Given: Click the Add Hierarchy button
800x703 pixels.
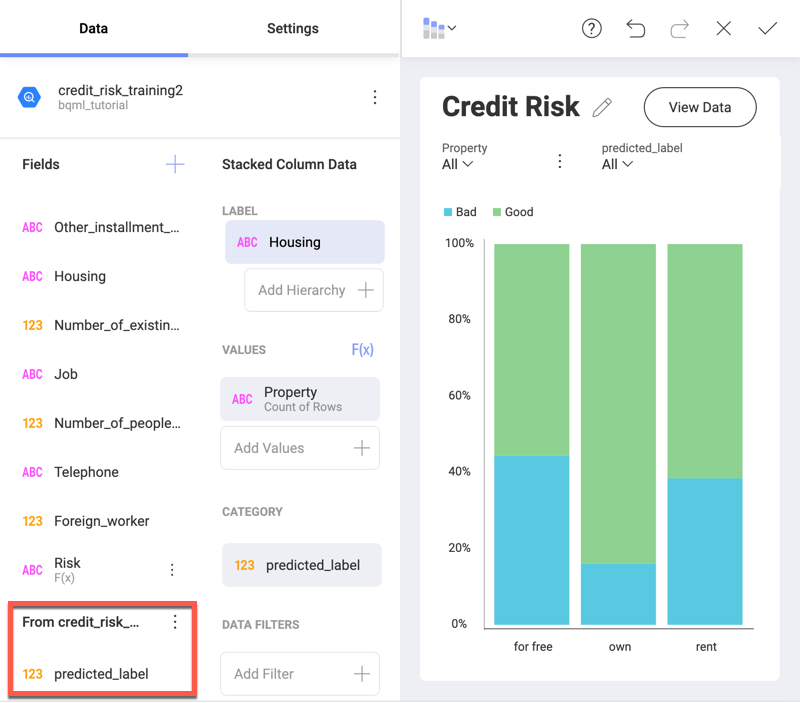Looking at the screenshot, I should coord(314,290).
